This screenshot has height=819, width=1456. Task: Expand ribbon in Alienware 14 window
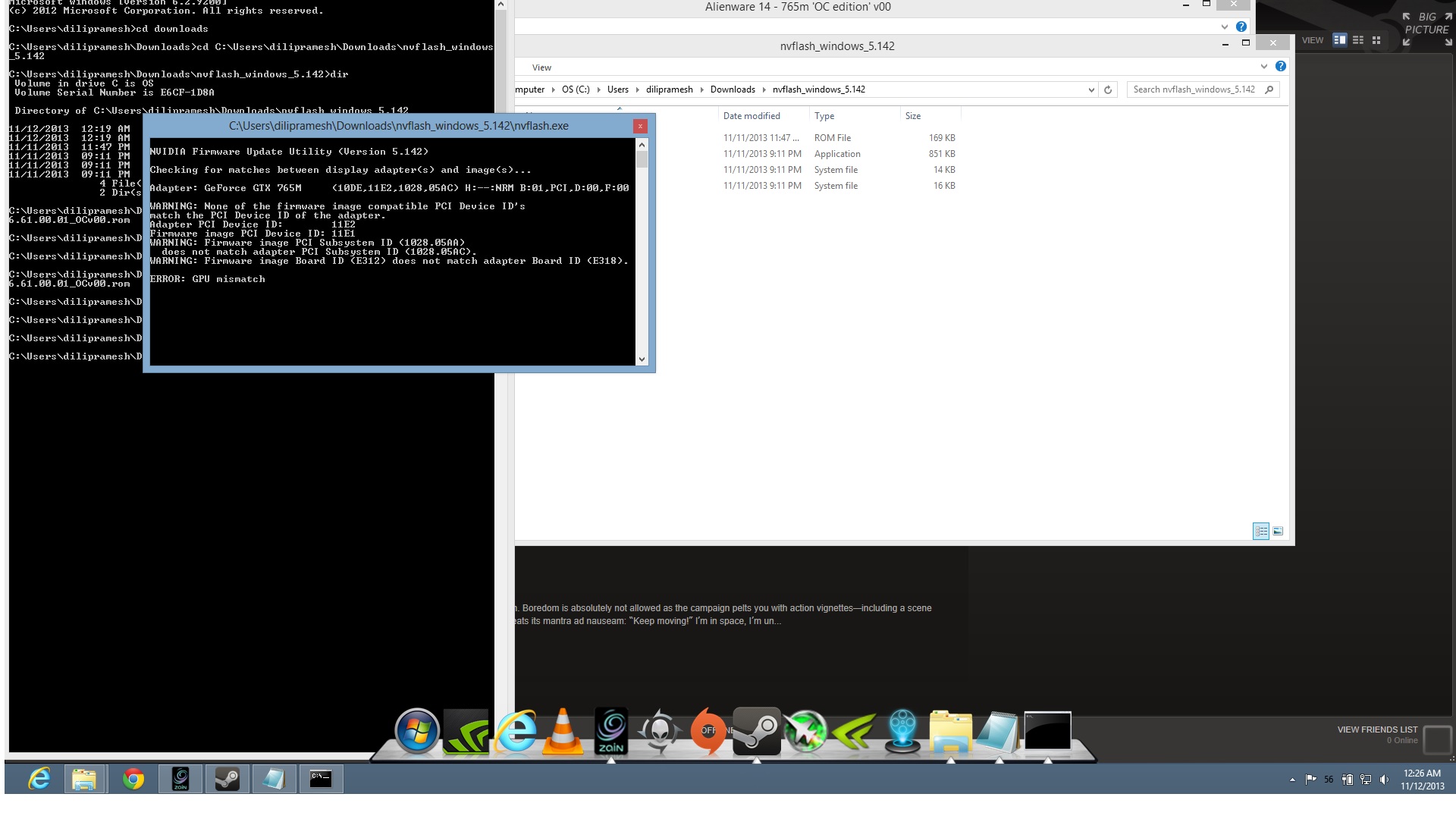tap(1225, 27)
